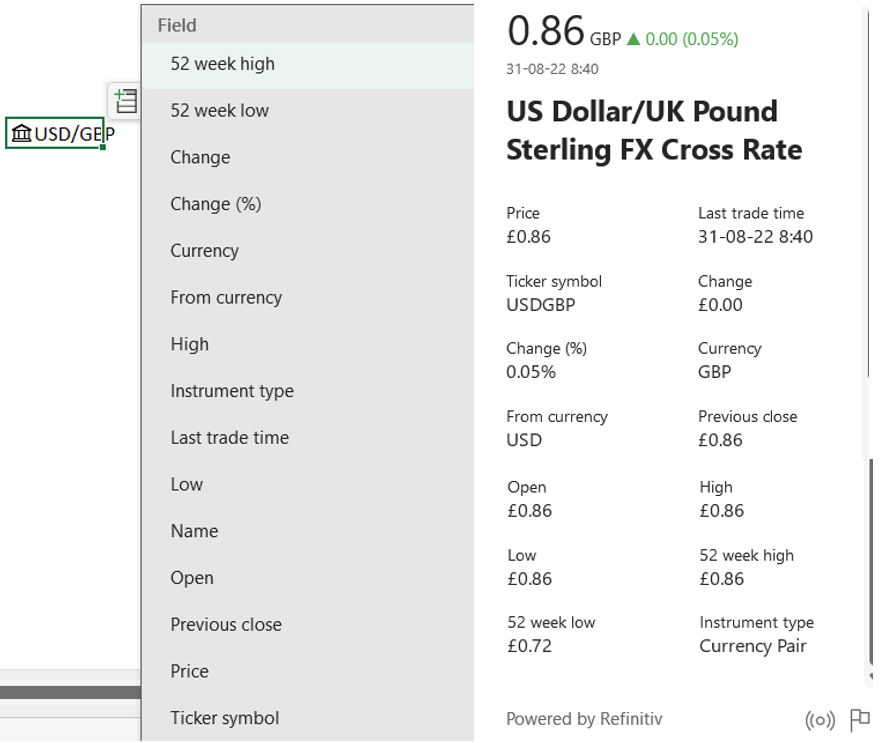This screenshot has width=887, height=743.
Task: Choose the Change (%) field
Action: pos(215,204)
